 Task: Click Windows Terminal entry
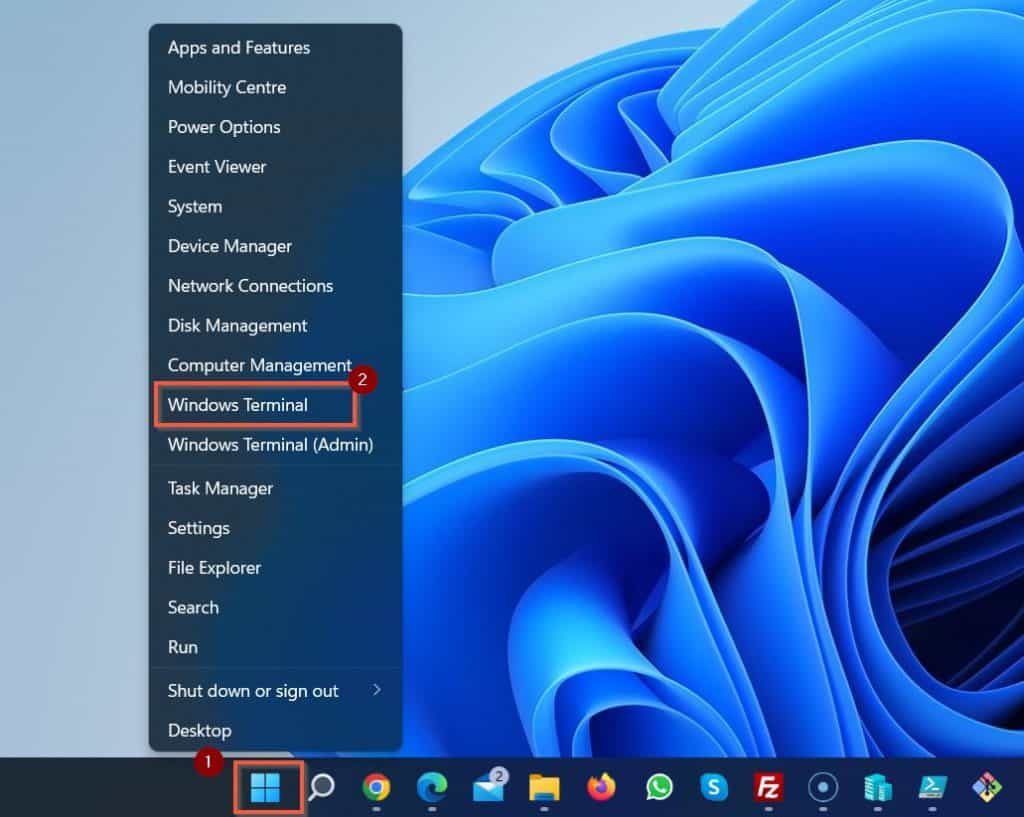(276, 405)
